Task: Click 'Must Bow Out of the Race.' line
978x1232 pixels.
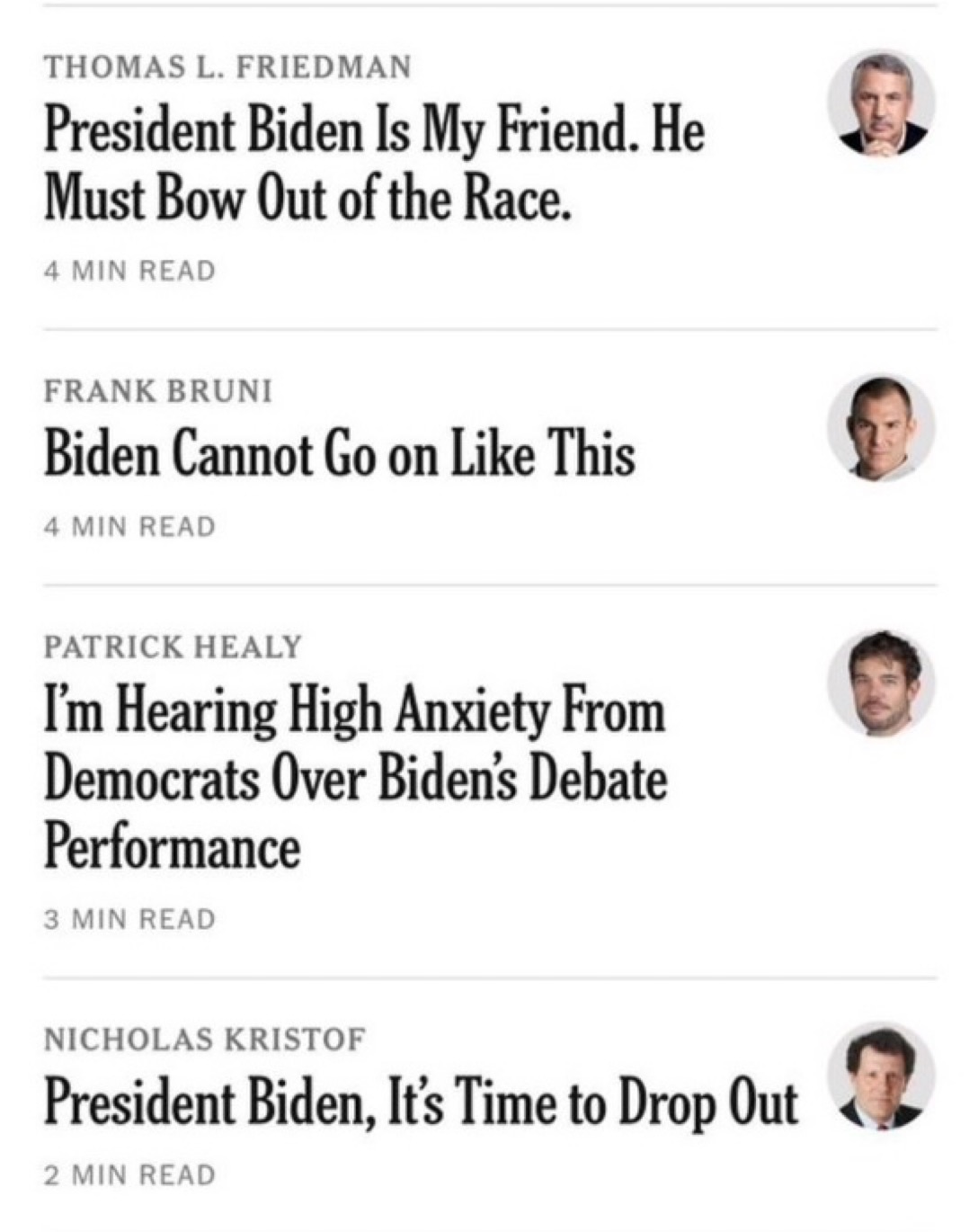Action: pyautogui.click(x=307, y=196)
